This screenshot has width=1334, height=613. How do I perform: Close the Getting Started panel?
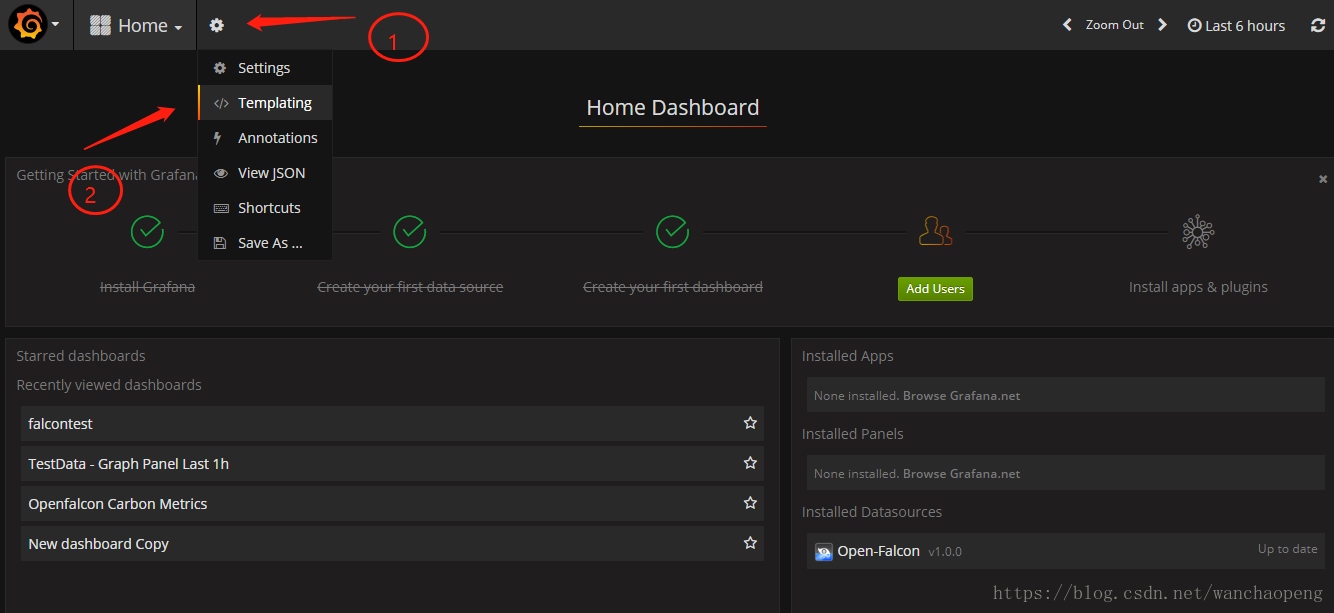1323,179
